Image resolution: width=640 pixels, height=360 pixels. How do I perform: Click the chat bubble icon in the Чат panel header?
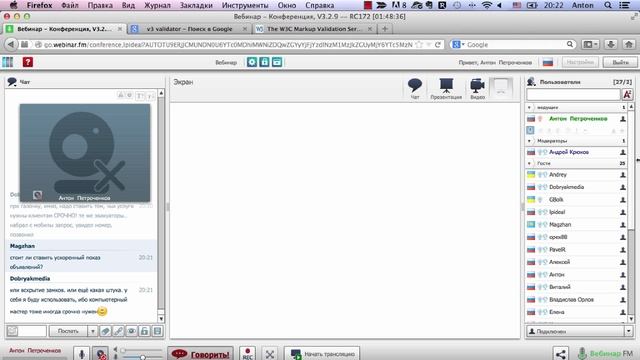point(12,82)
